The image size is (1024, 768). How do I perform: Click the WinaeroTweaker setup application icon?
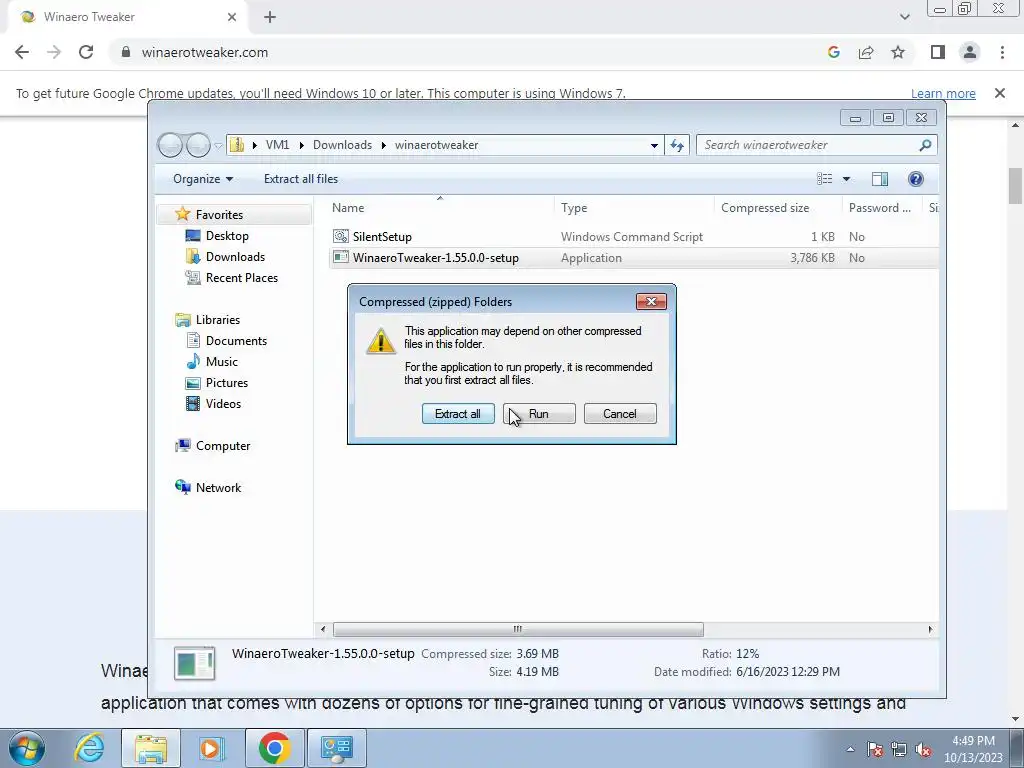340,257
